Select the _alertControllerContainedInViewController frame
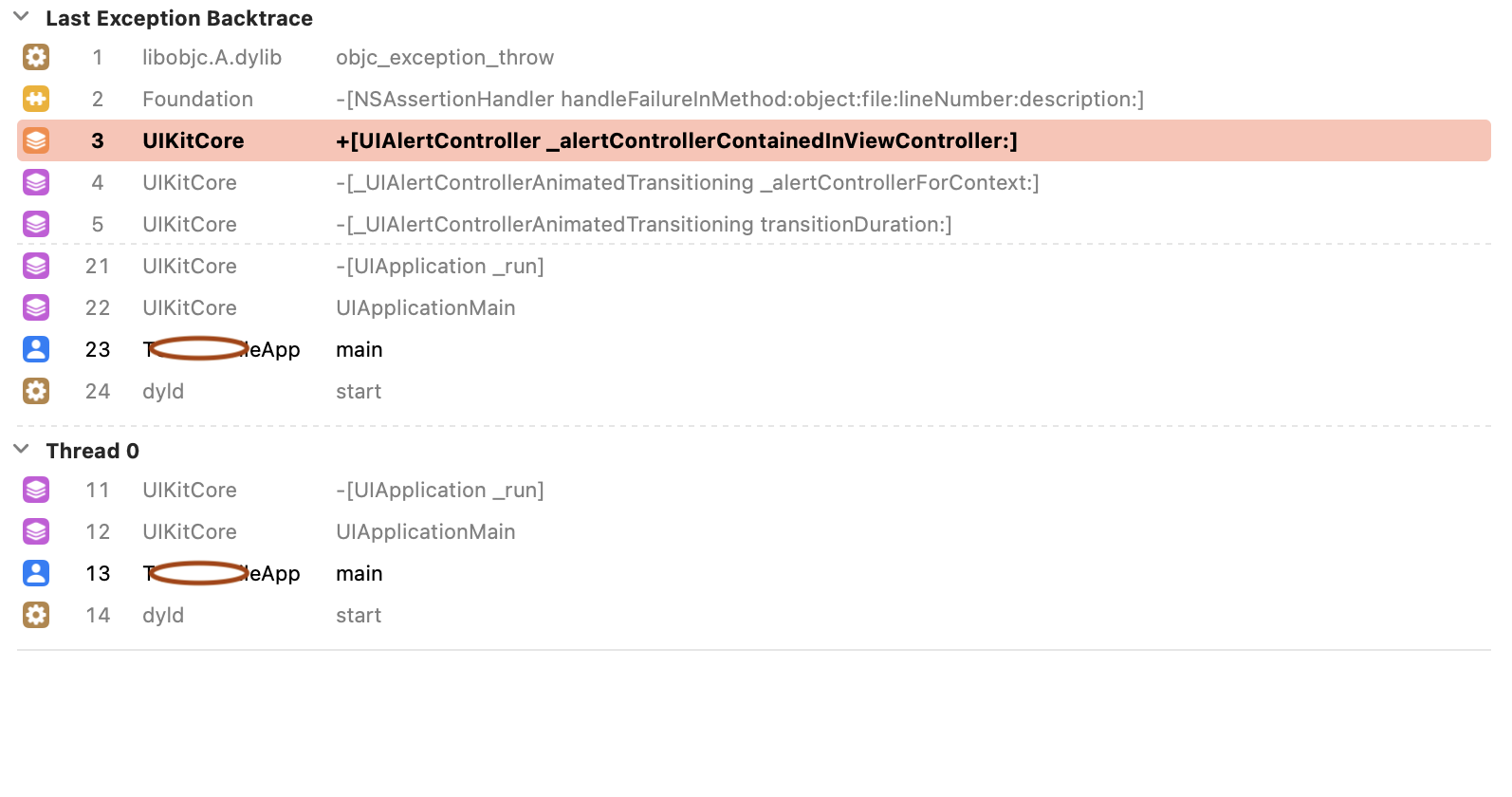1512x797 pixels. pos(675,141)
